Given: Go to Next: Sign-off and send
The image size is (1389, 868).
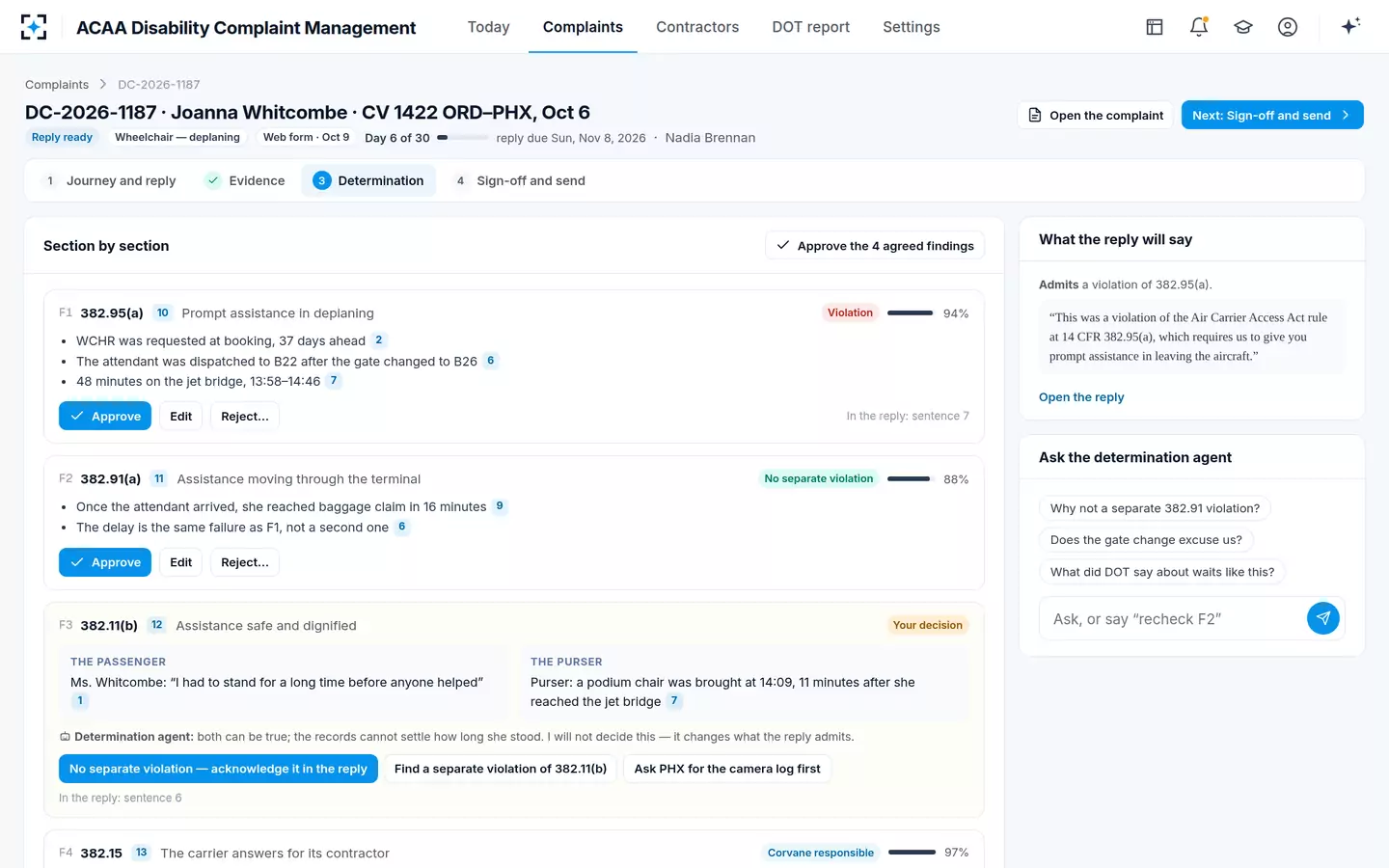Looking at the screenshot, I should [x=1272, y=115].
